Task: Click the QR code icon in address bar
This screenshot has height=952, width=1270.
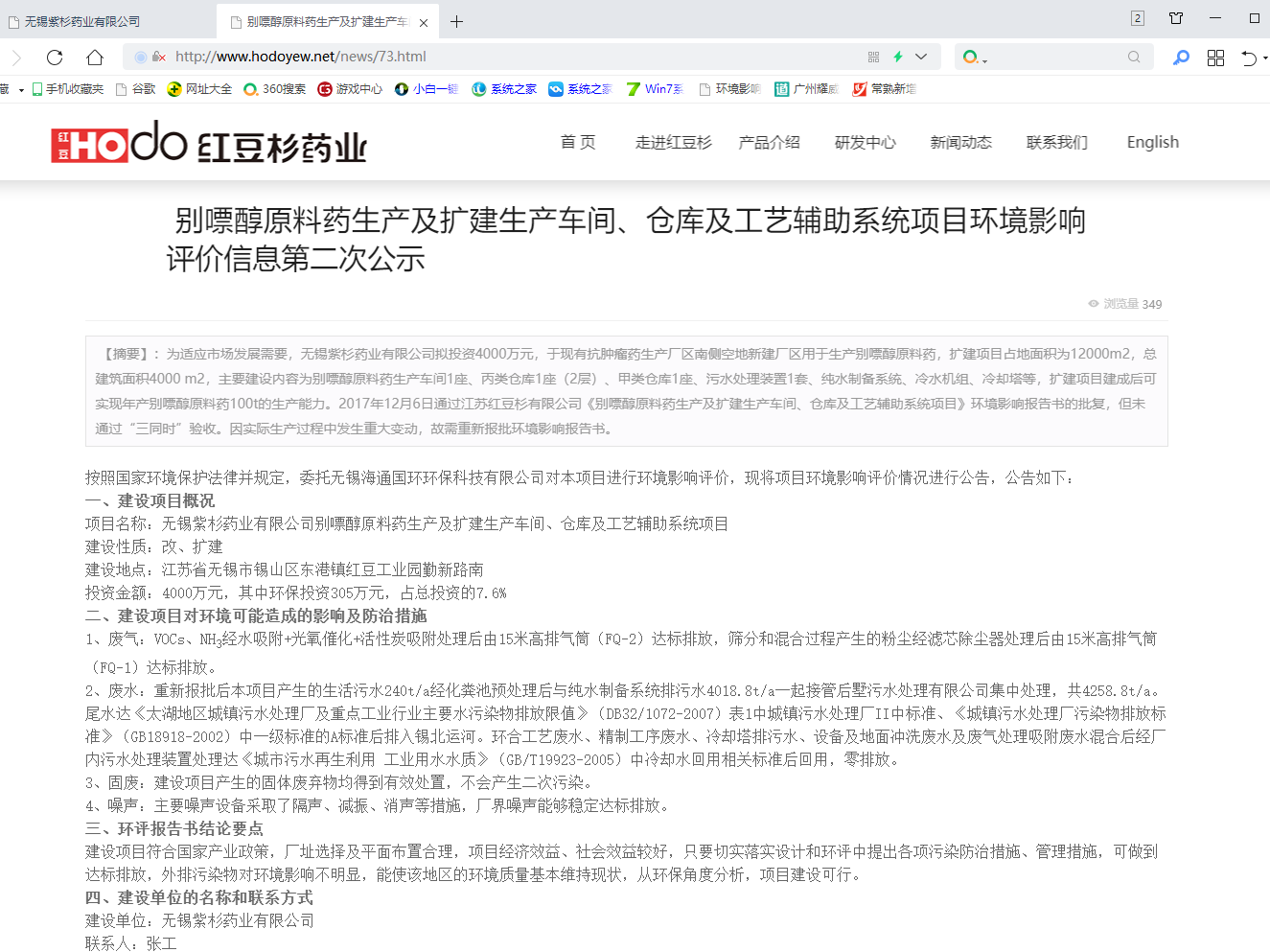Action: (873, 57)
